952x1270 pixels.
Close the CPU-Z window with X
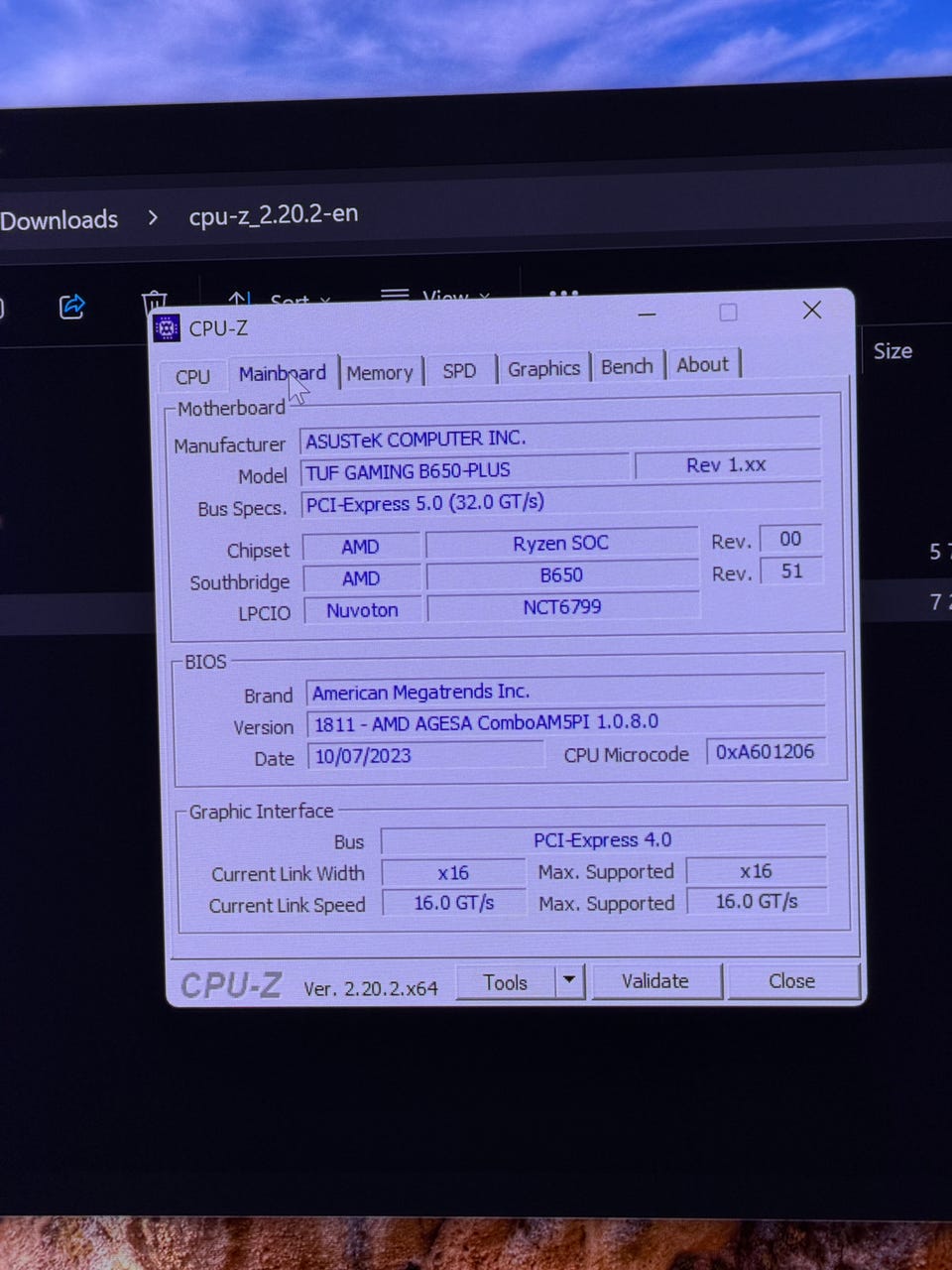pos(812,310)
